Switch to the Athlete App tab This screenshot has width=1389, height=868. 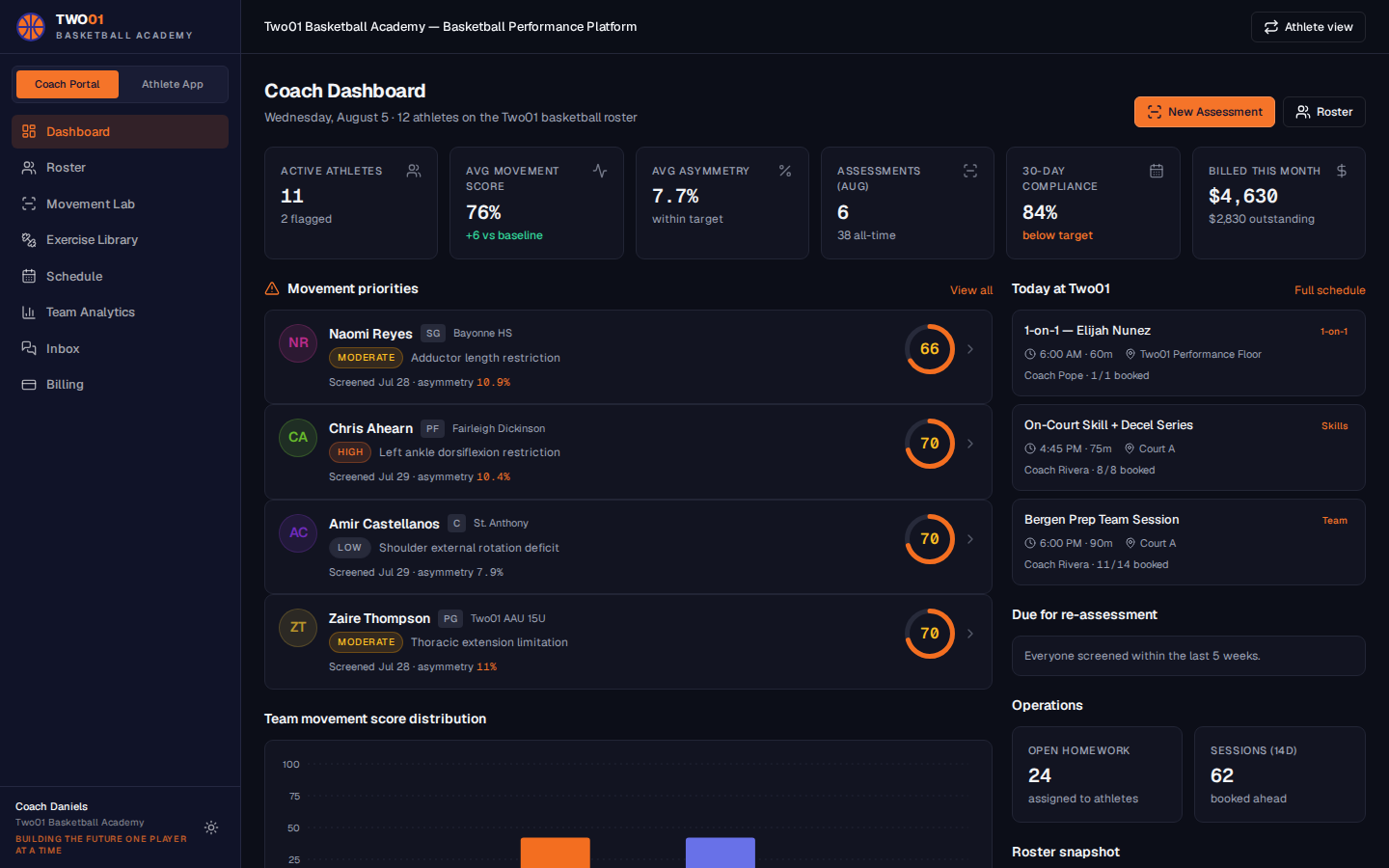pyautogui.click(x=173, y=84)
